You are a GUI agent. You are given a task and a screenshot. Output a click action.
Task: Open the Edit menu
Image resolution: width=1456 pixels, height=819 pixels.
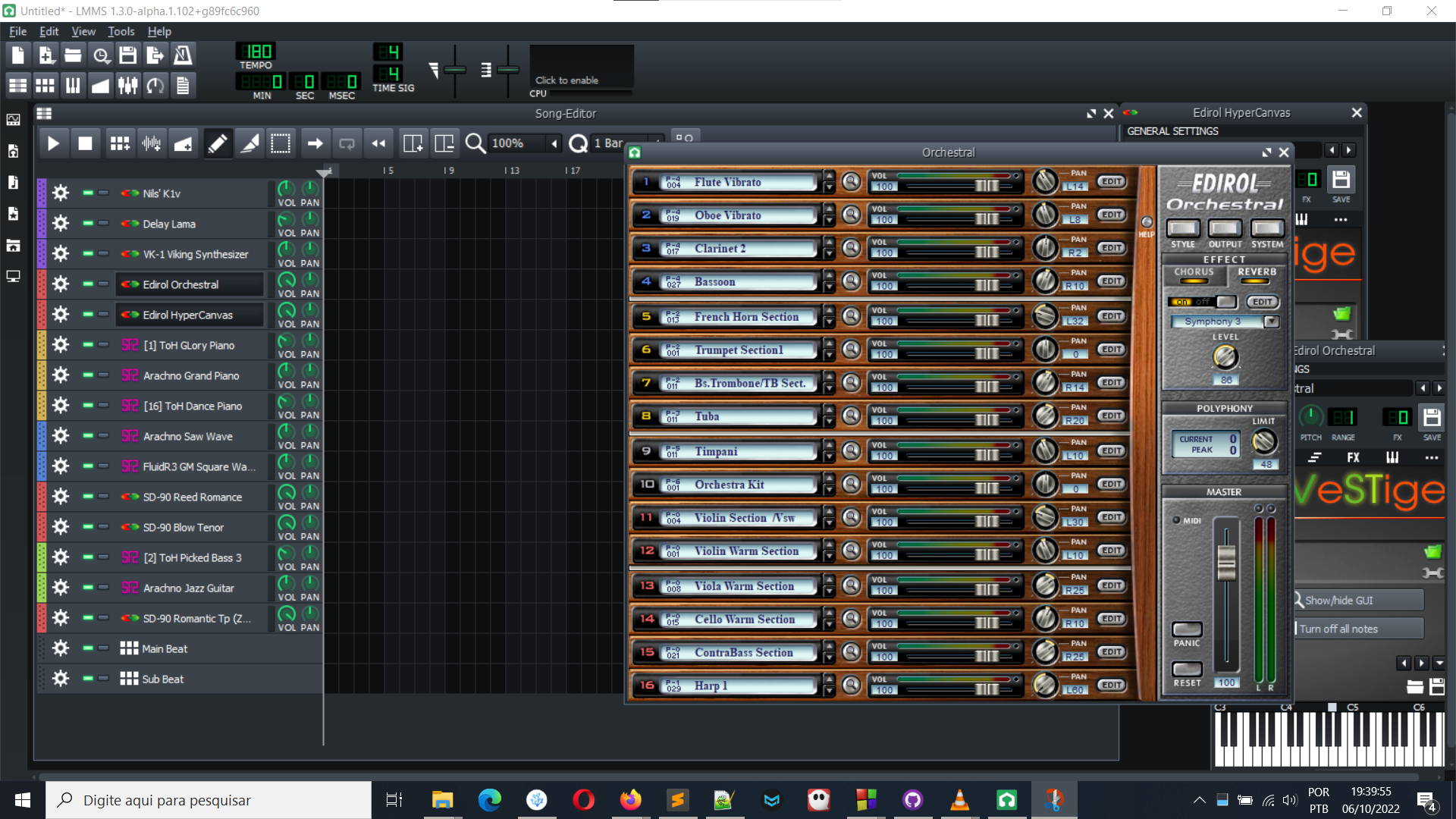click(x=48, y=31)
